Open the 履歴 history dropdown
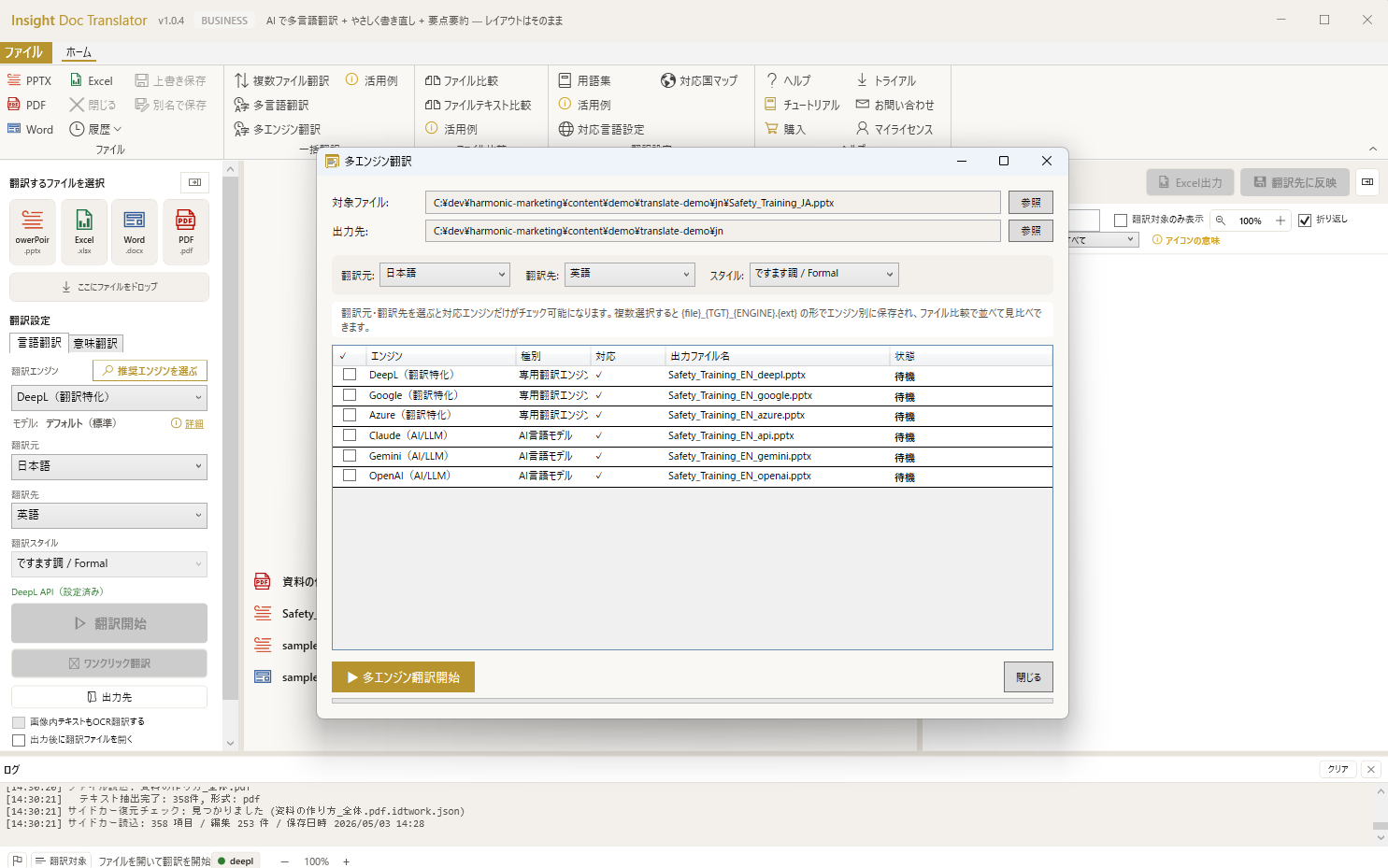The image size is (1388, 868). tap(95, 129)
